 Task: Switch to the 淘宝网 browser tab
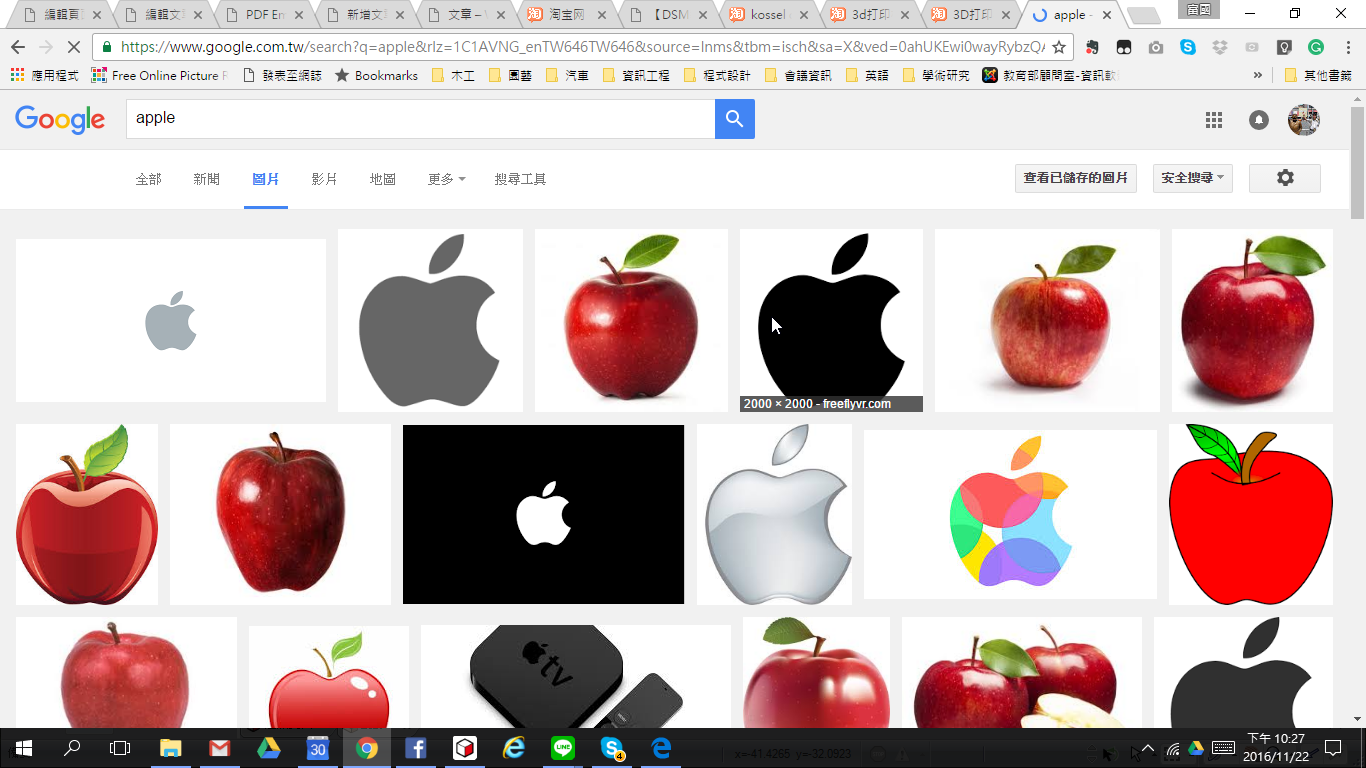566,15
